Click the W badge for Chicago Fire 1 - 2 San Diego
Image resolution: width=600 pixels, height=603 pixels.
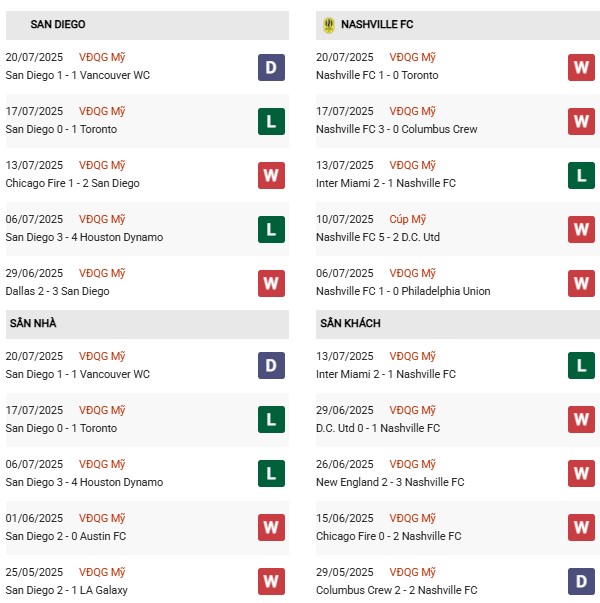(271, 176)
